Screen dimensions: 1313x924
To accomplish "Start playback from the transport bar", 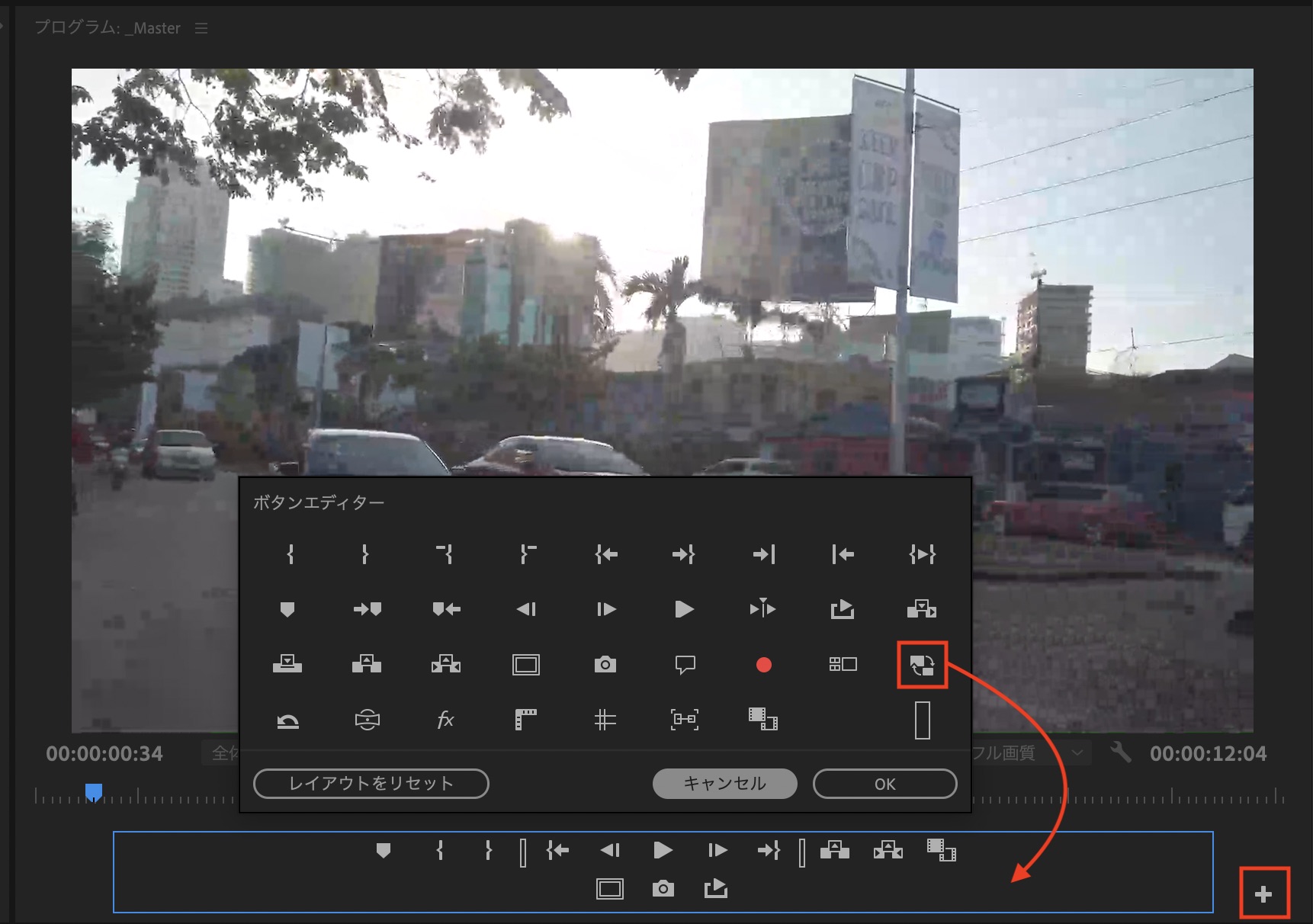I will pyautogui.click(x=663, y=850).
